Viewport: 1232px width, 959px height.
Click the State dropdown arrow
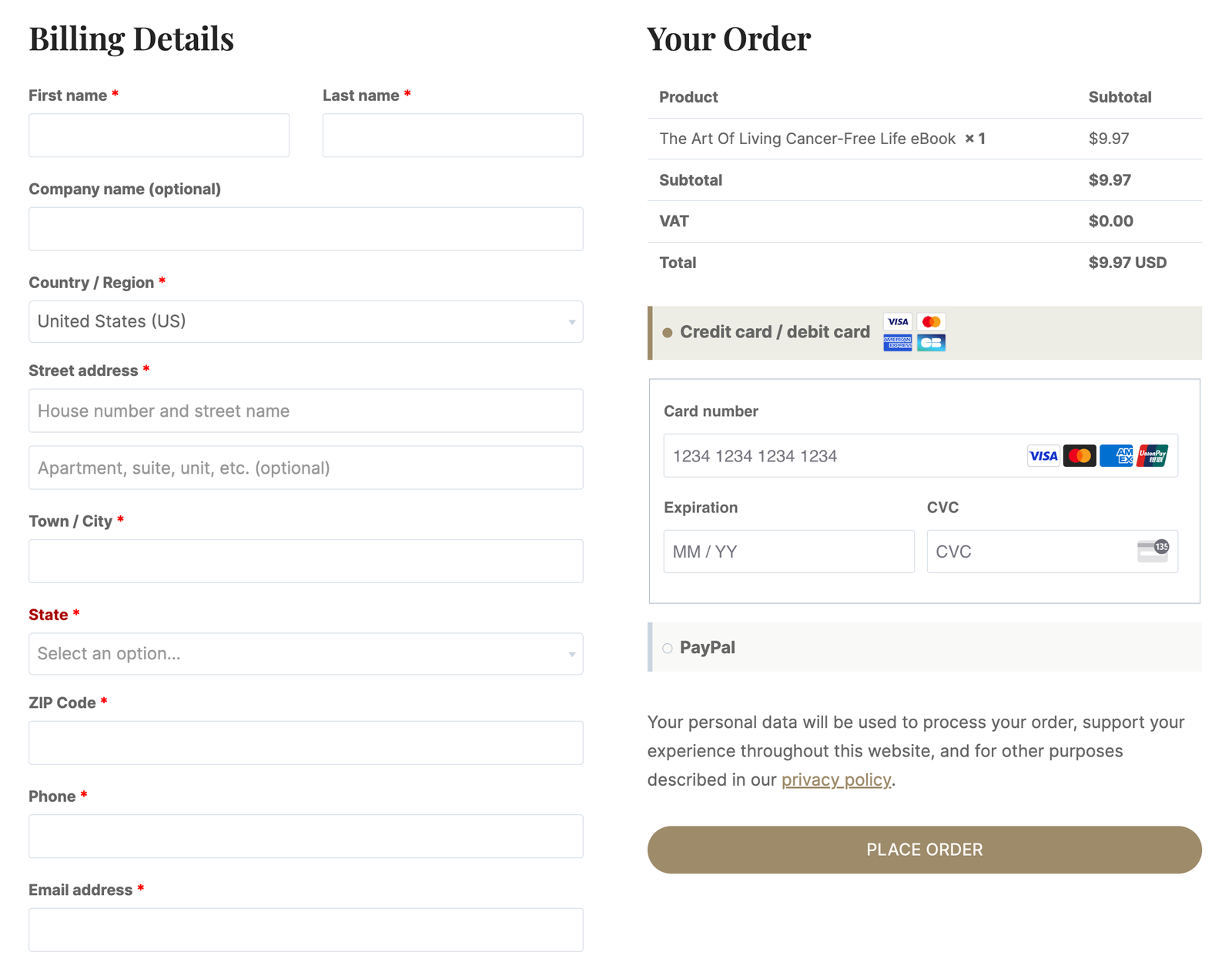[x=571, y=655]
